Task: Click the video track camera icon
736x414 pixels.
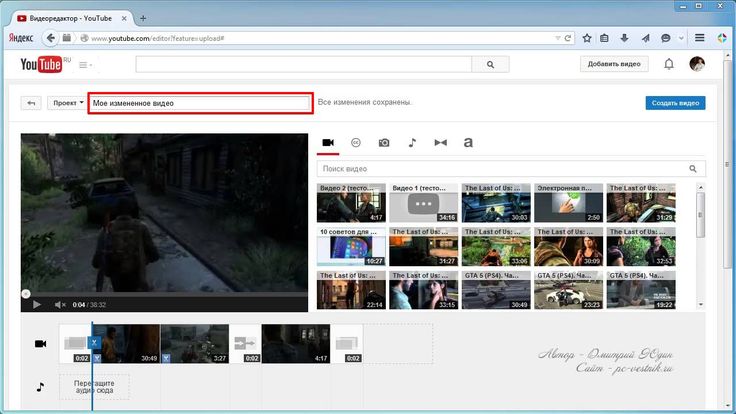Action: click(x=40, y=344)
